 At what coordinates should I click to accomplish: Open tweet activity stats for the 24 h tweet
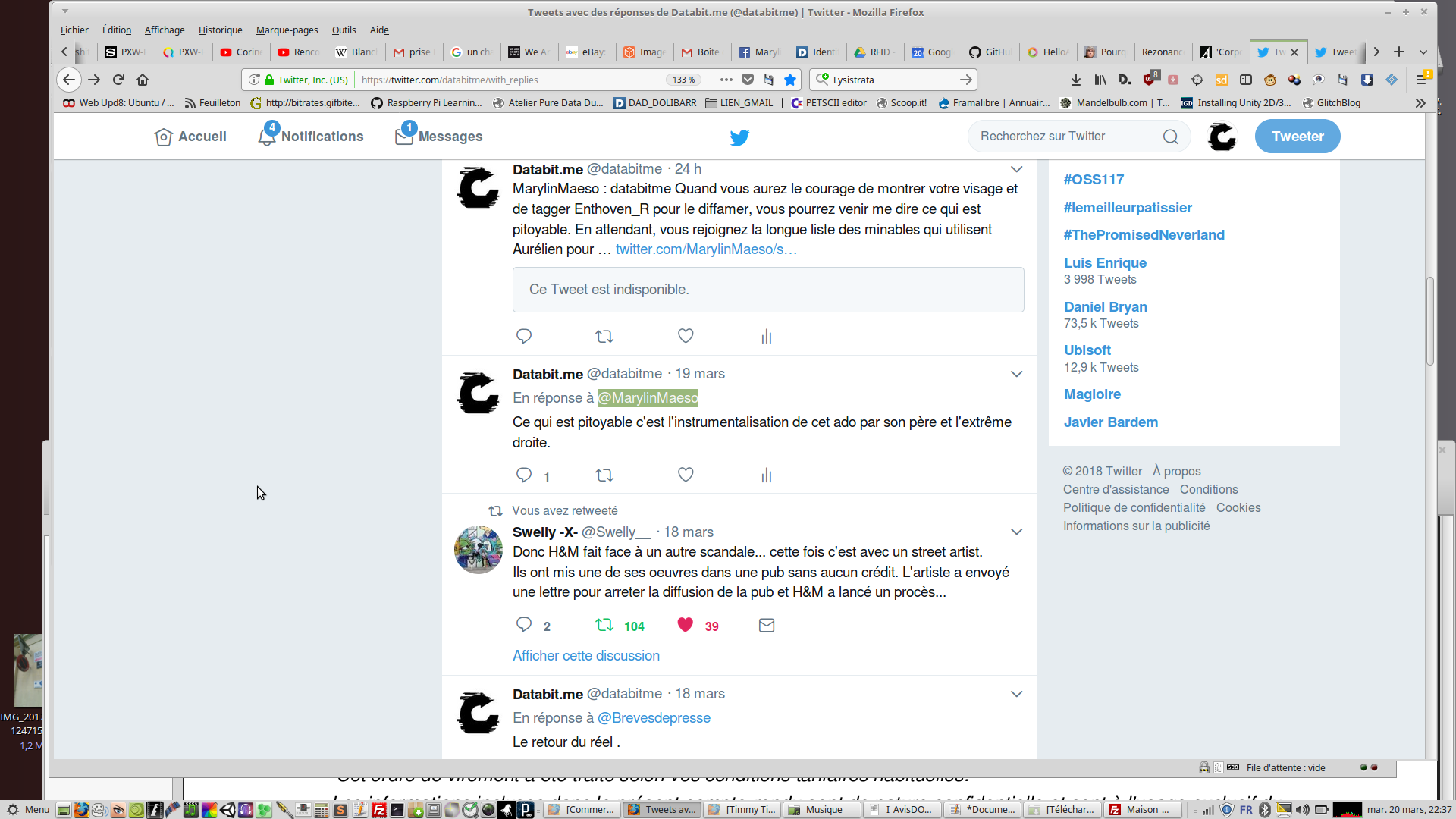(766, 336)
